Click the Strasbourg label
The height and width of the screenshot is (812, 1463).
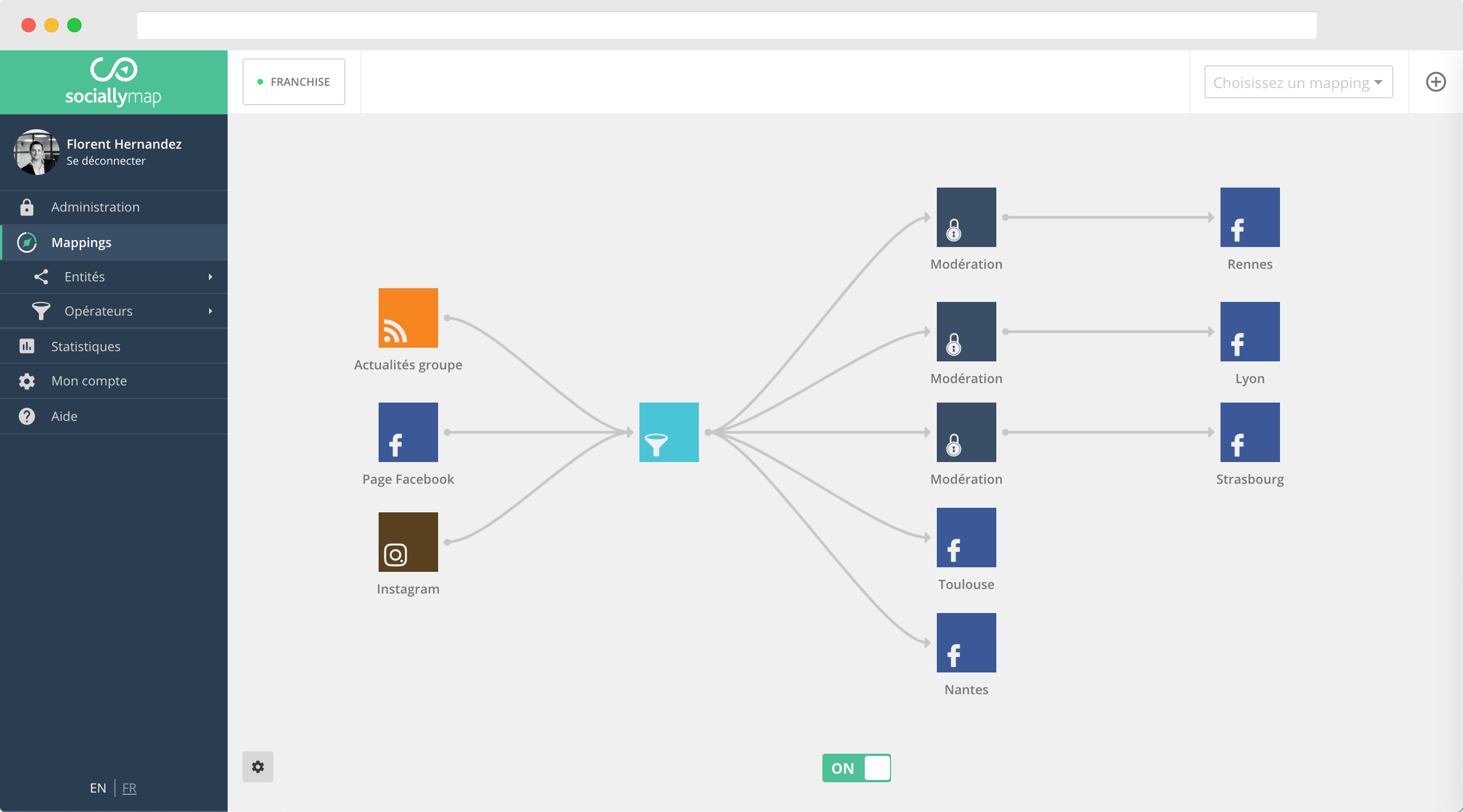[x=1250, y=479]
